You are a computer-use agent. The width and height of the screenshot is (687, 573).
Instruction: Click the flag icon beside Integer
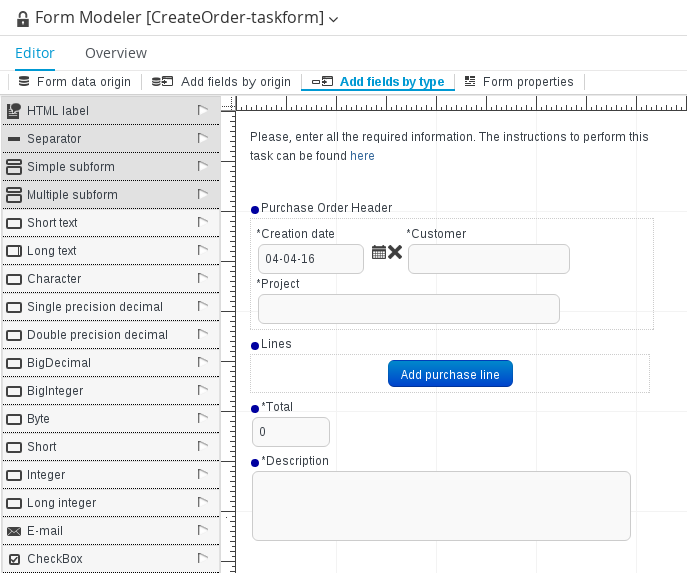click(x=202, y=475)
